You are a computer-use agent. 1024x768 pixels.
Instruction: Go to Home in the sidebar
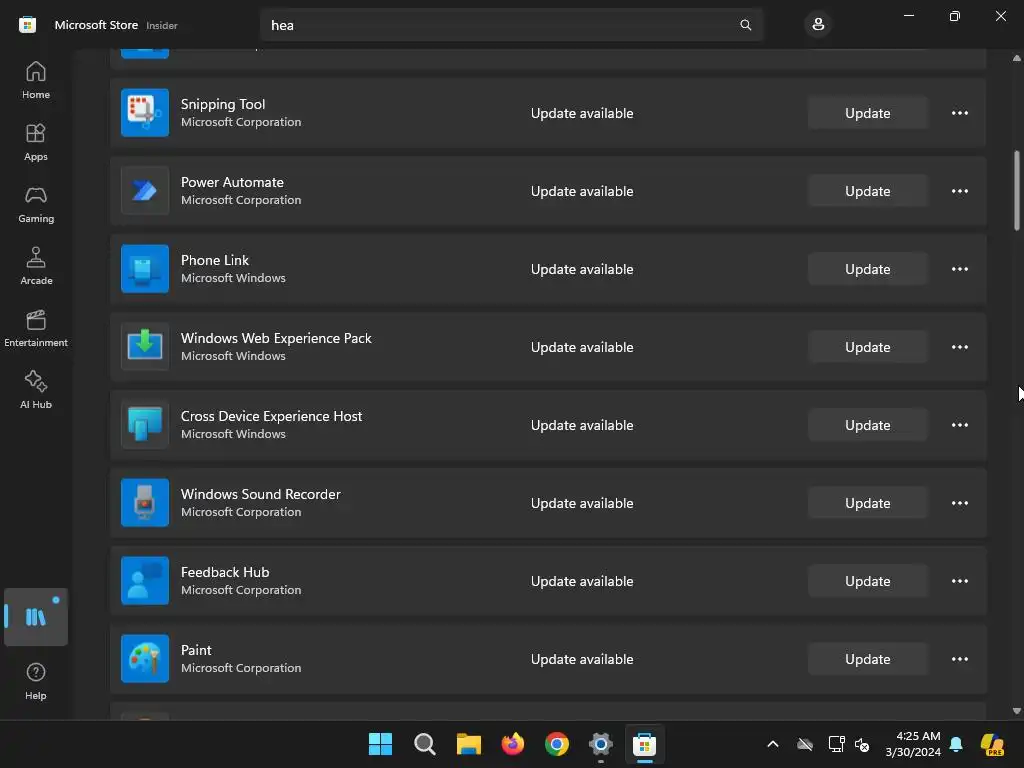tap(36, 80)
